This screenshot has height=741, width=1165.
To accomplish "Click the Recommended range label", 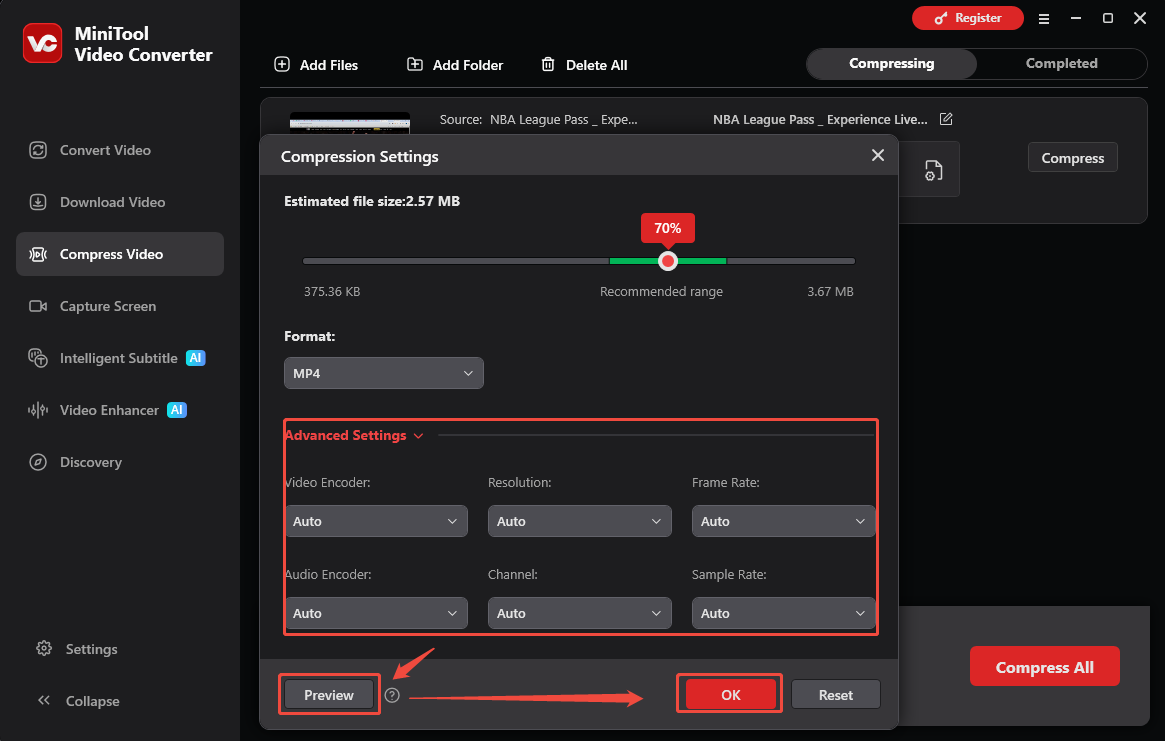I will coord(661,291).
